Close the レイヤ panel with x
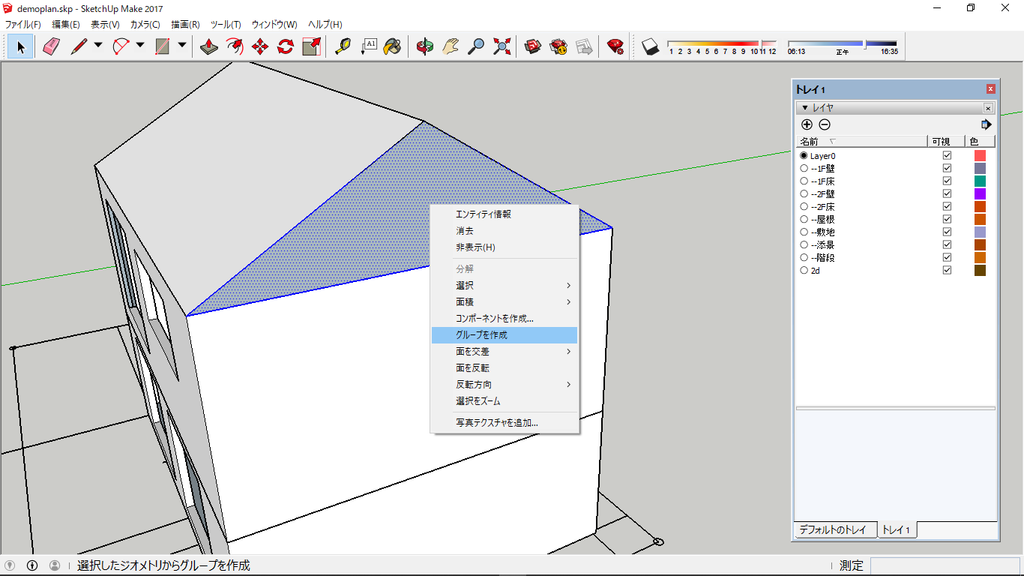1024x576 pixels. tap(988, 108)
